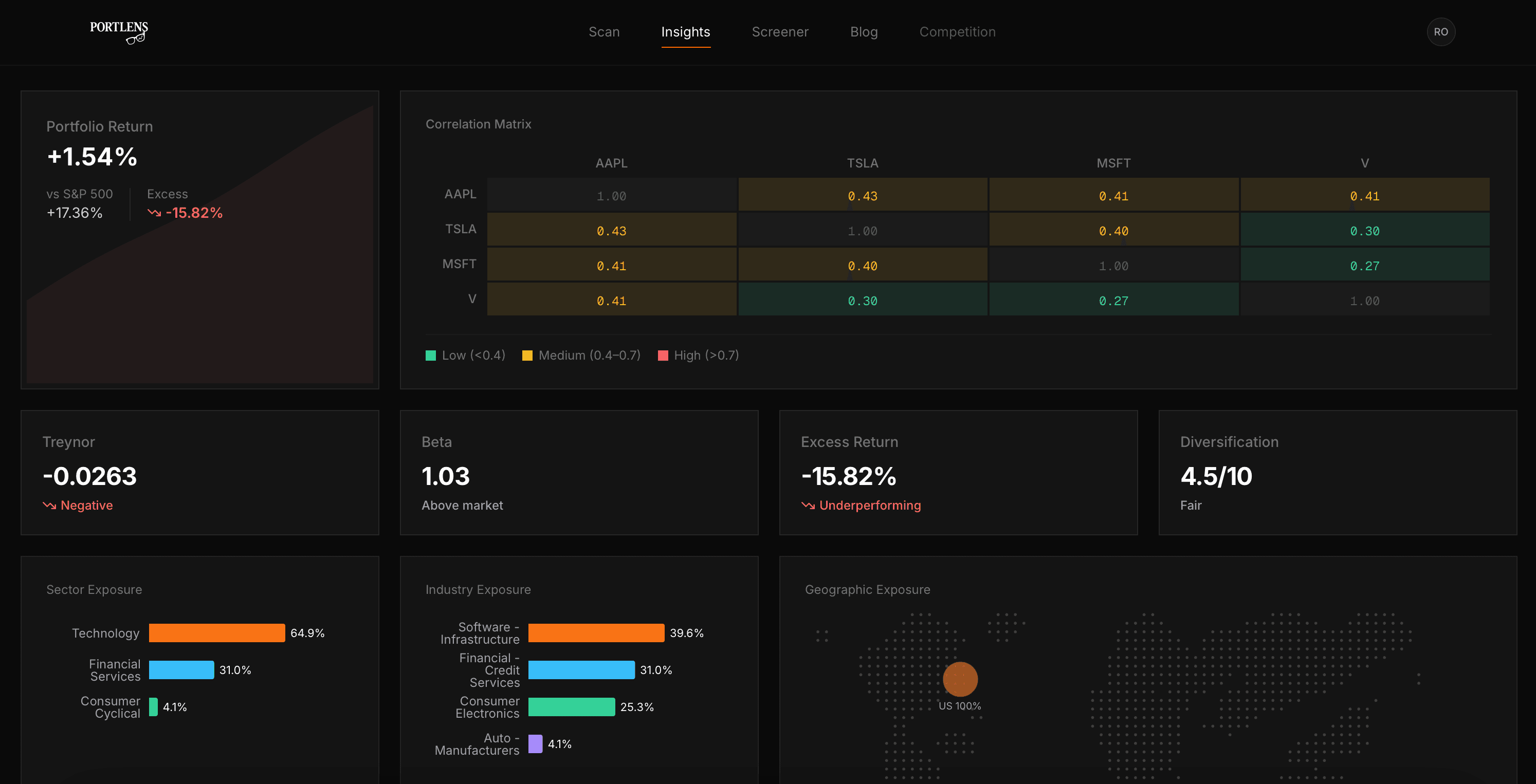The image size is (1536, 784).
Task: Click the 39.6% Software Infrastructure percentage
Action: 686,632
